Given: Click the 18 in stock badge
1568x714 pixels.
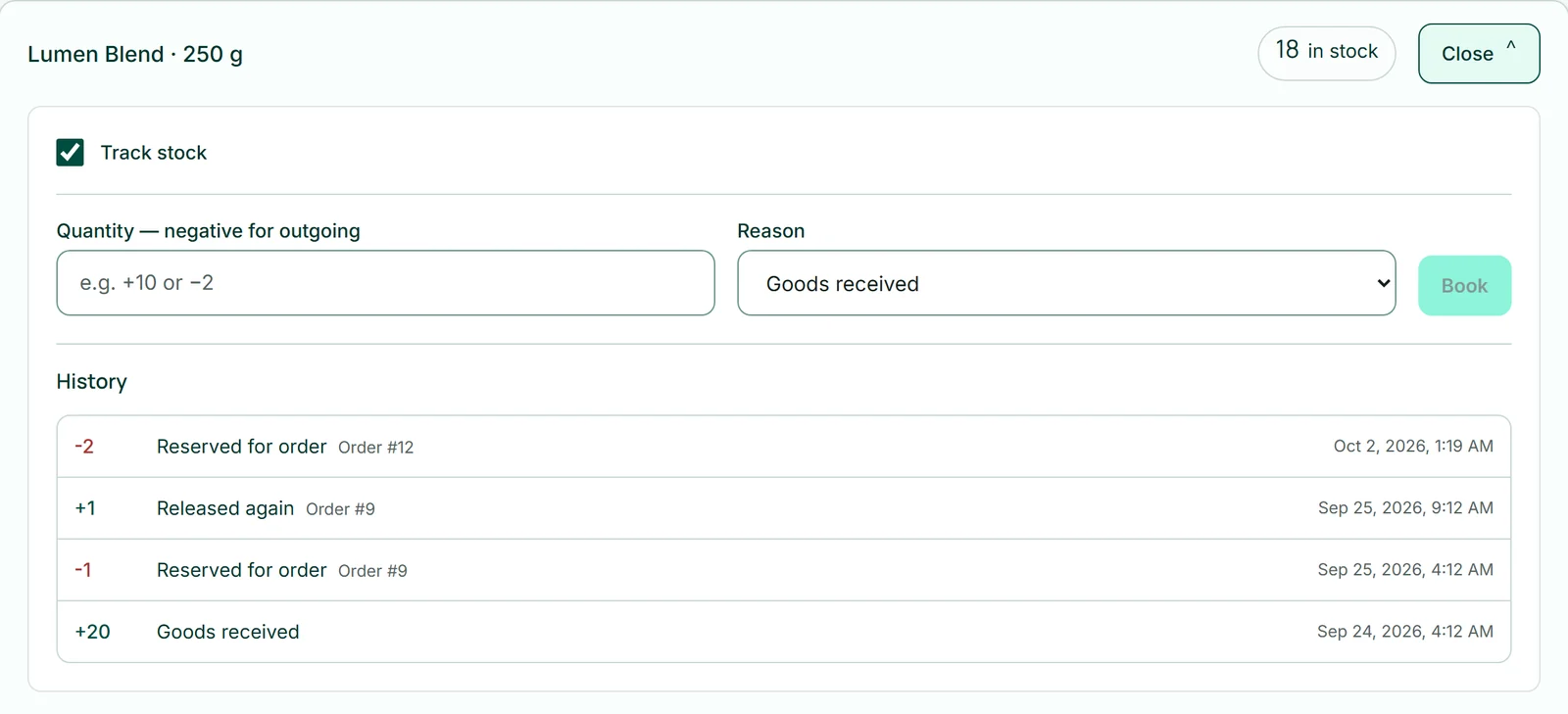Looking at the screenshot, I should click(1327, 53).
